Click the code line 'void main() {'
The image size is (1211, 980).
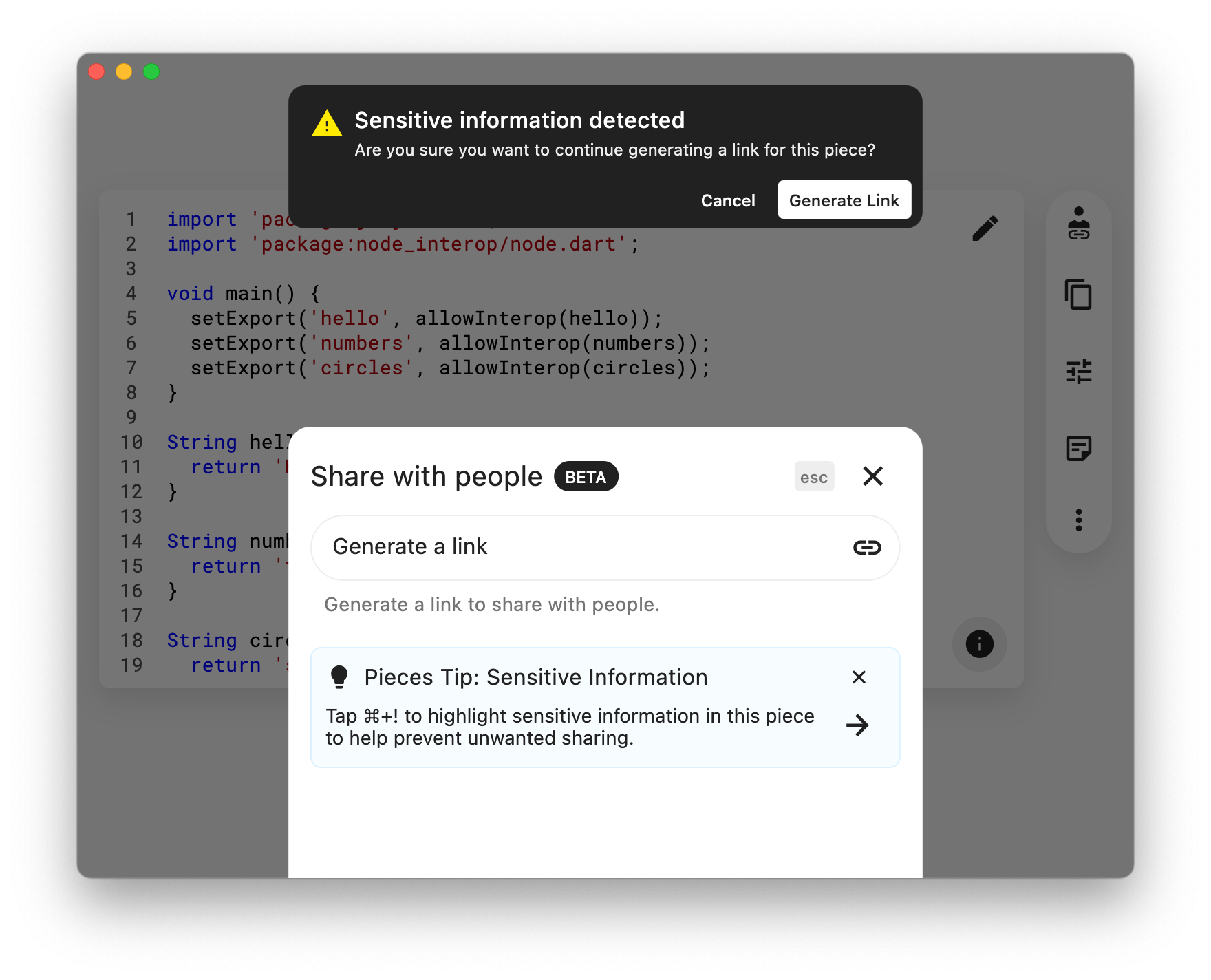click(244, 294)
